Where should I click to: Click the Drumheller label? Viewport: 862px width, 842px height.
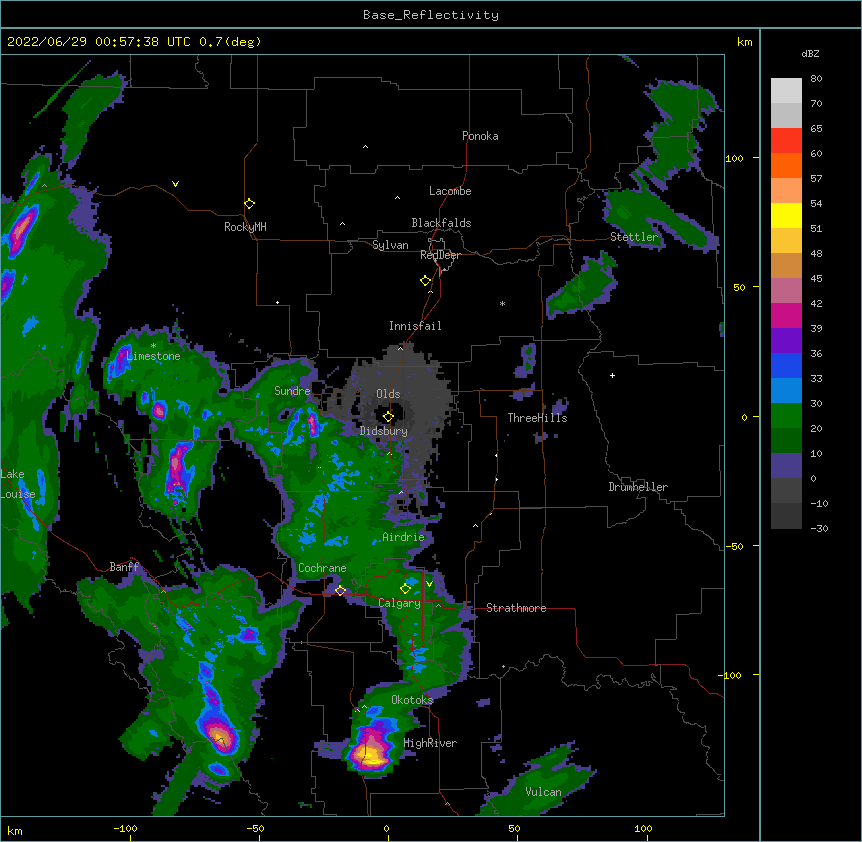point(638,487)
